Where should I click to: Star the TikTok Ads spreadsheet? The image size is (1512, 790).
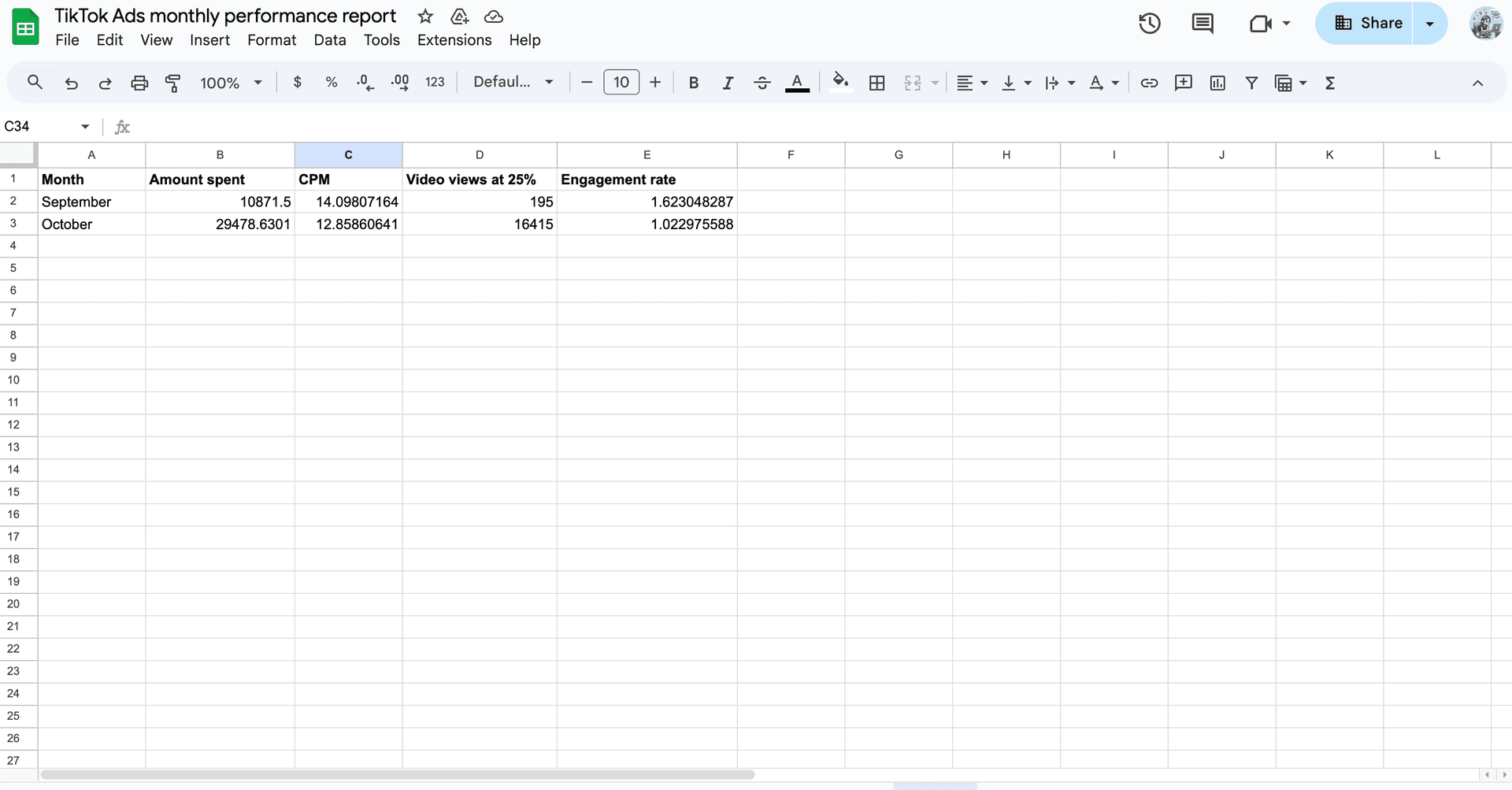(424, 16)
